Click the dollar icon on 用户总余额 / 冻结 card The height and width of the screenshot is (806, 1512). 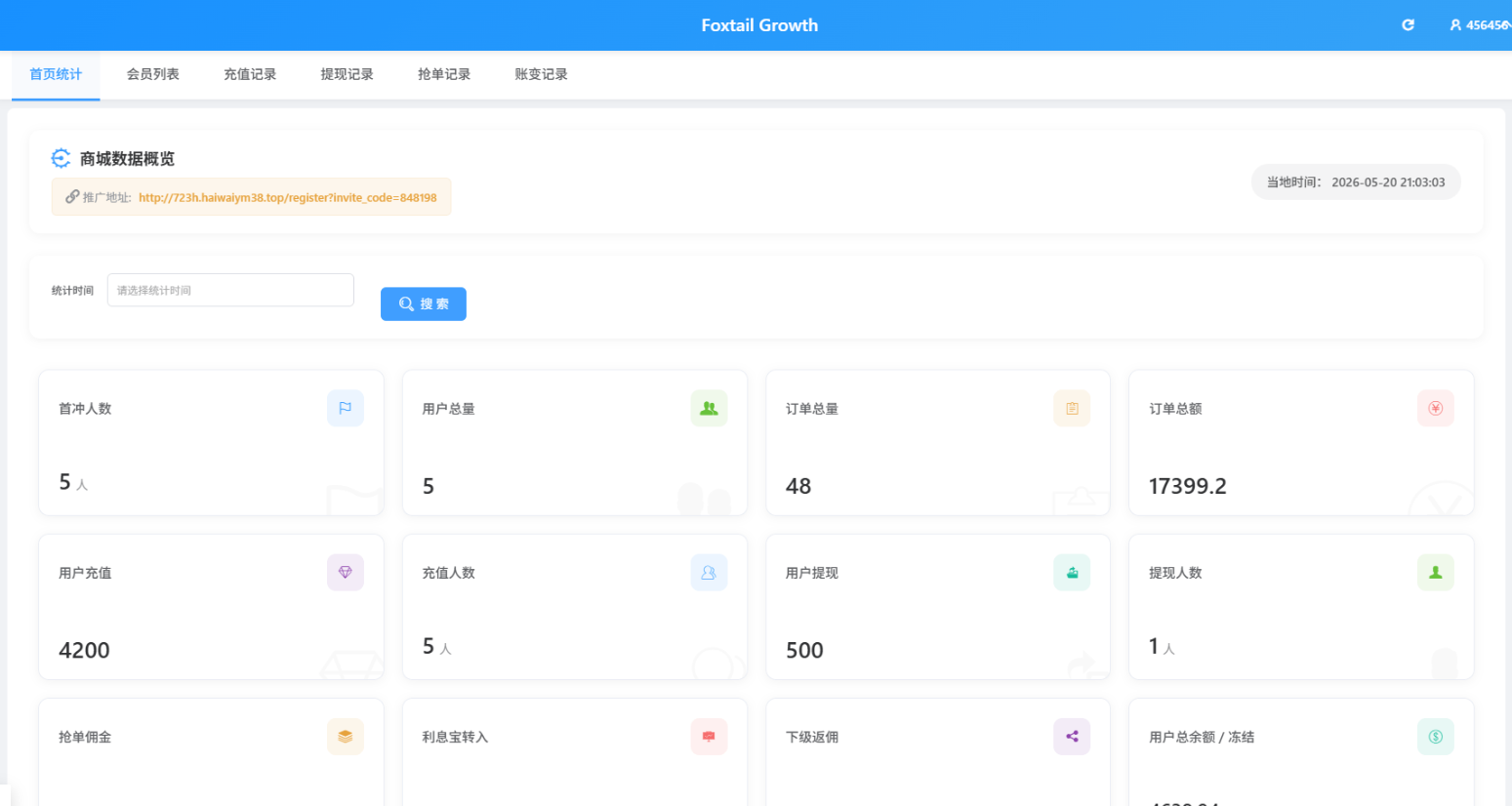[x=1436, y=737]
